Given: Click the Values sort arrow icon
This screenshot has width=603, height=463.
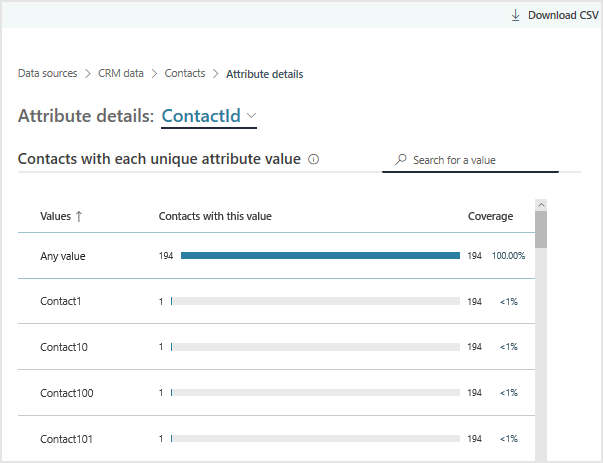Looking at the screenshot, I should [79, 216].
